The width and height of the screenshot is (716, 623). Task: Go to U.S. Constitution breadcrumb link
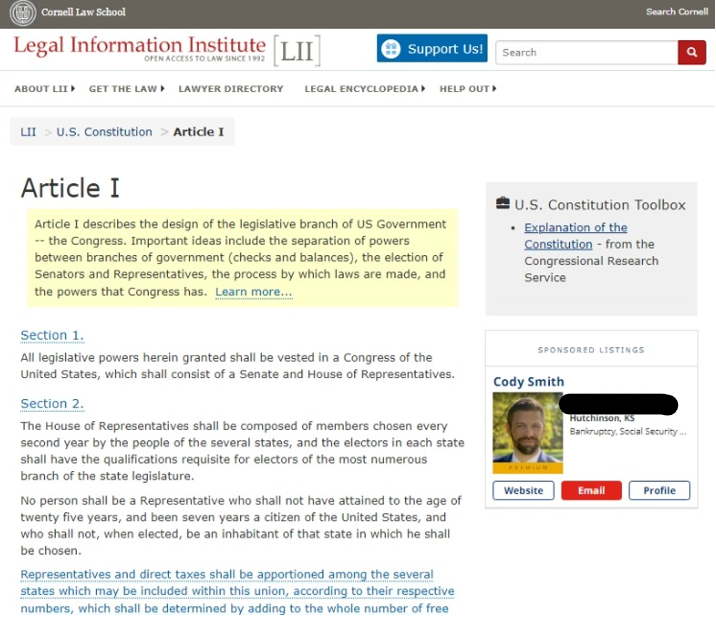pos(104,132)
